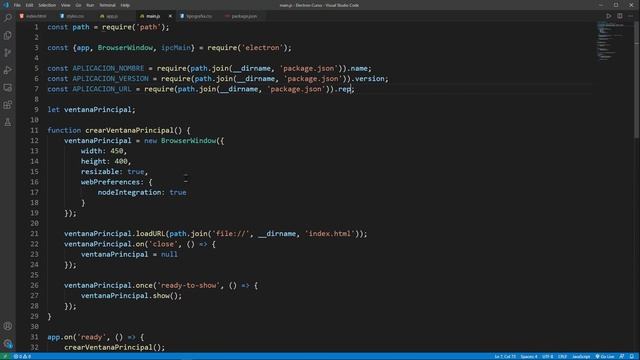Click line number 11 in the gutter
Viewport: 640px width, 360px height.
click(x=34, y=130)
